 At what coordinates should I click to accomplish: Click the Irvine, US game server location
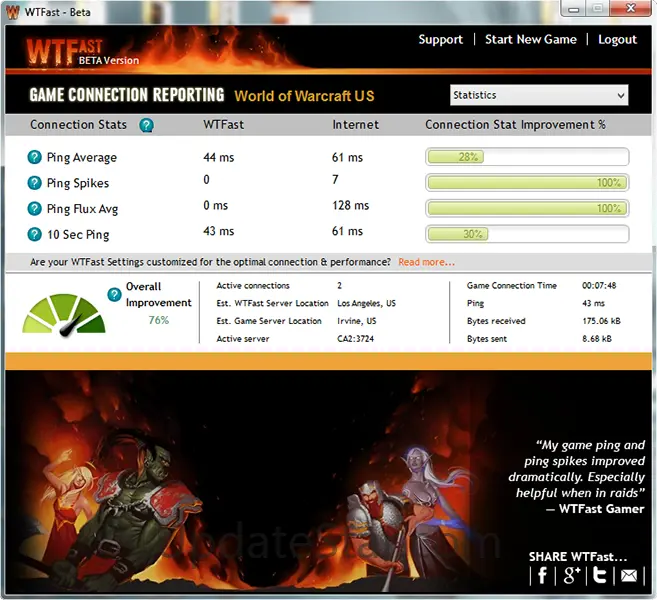tap(357, 321)
